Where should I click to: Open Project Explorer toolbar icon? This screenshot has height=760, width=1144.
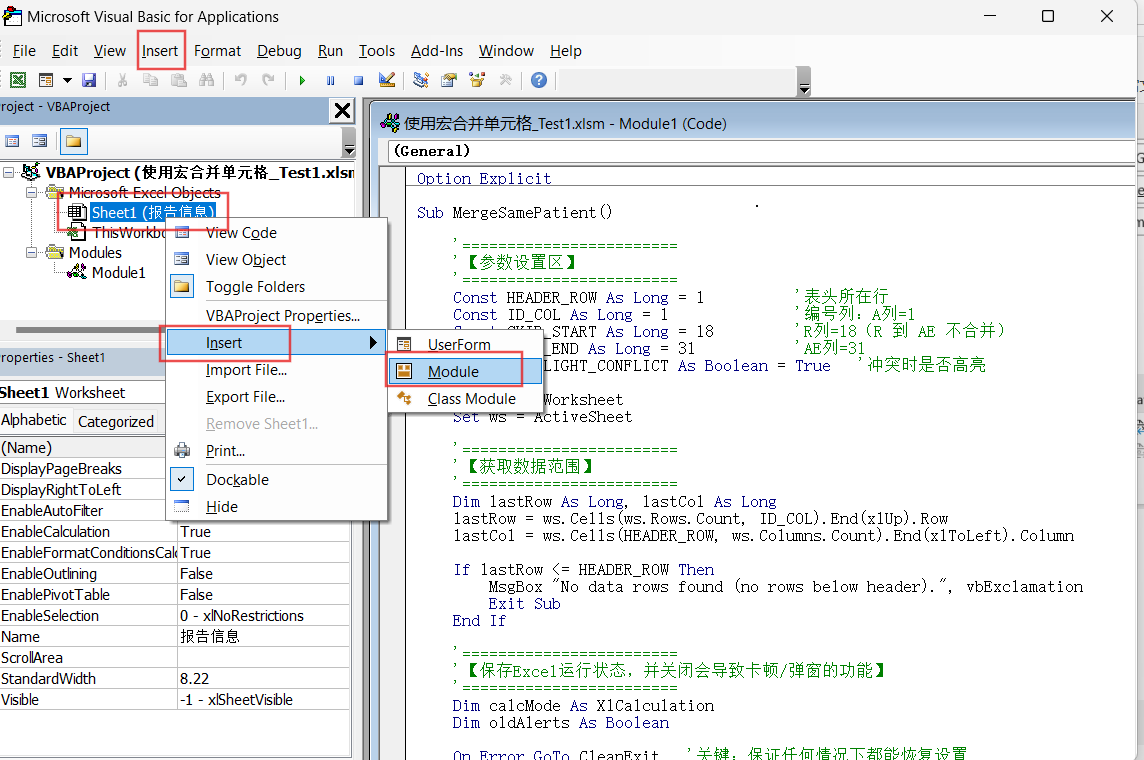click(420, 80)
